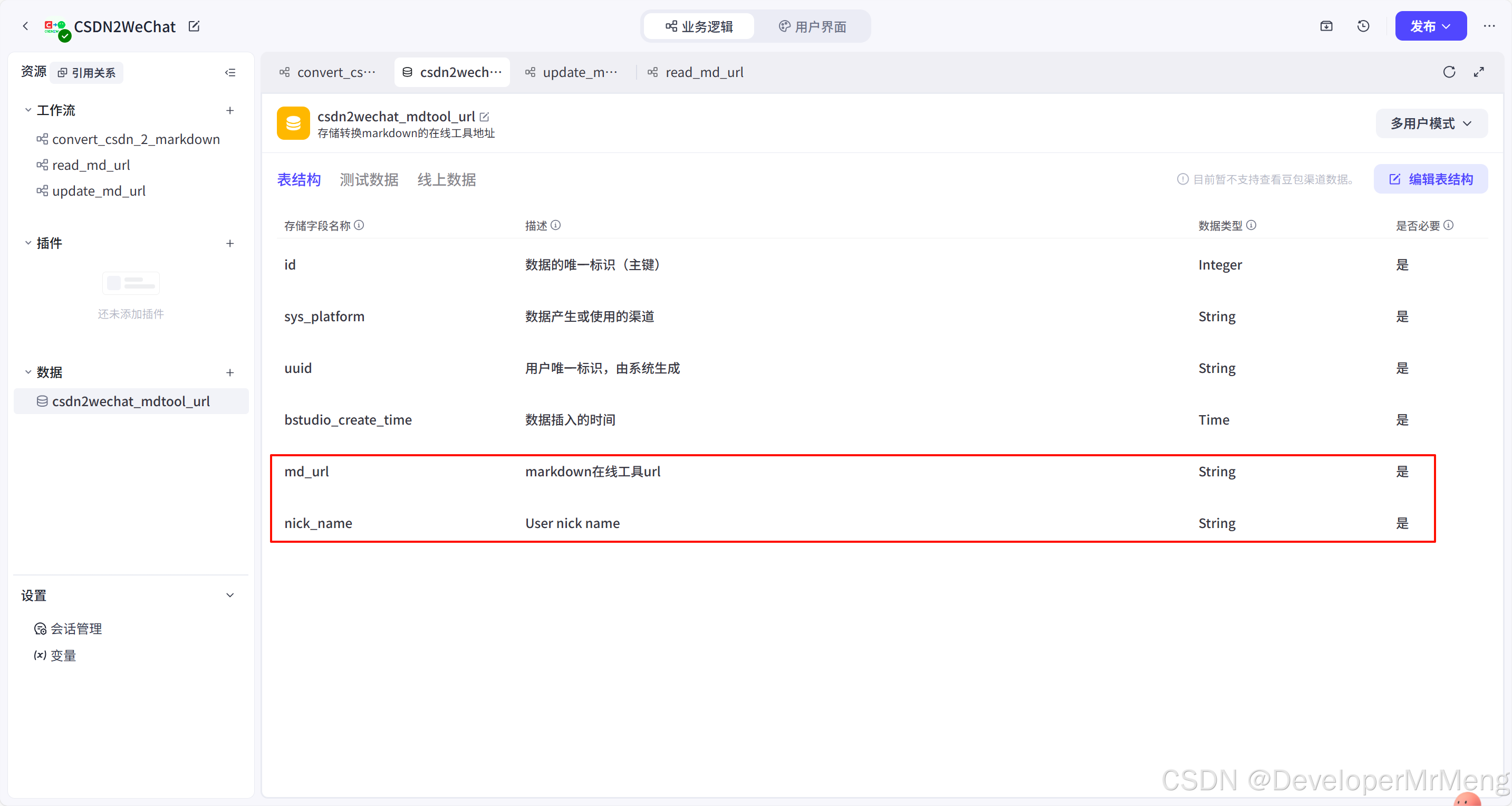
Task: Click the info icon beside 数据类型 header
Action: [x=1251, y=225]
